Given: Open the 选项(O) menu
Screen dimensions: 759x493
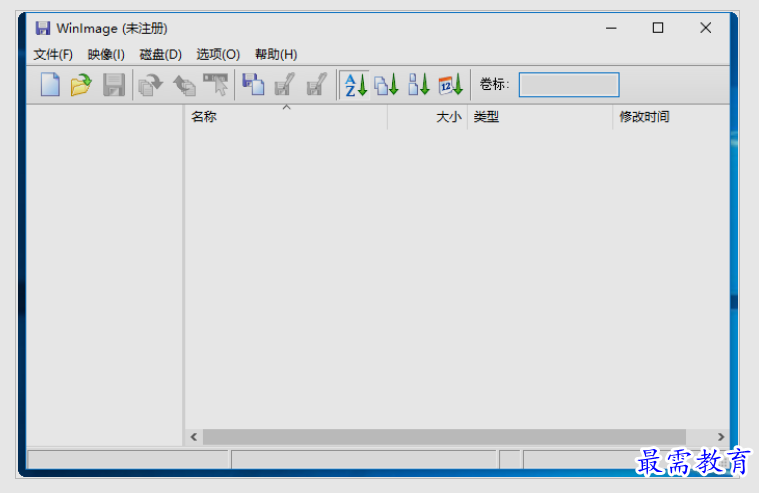Looking at the screenshot, I should click(218, 54).
